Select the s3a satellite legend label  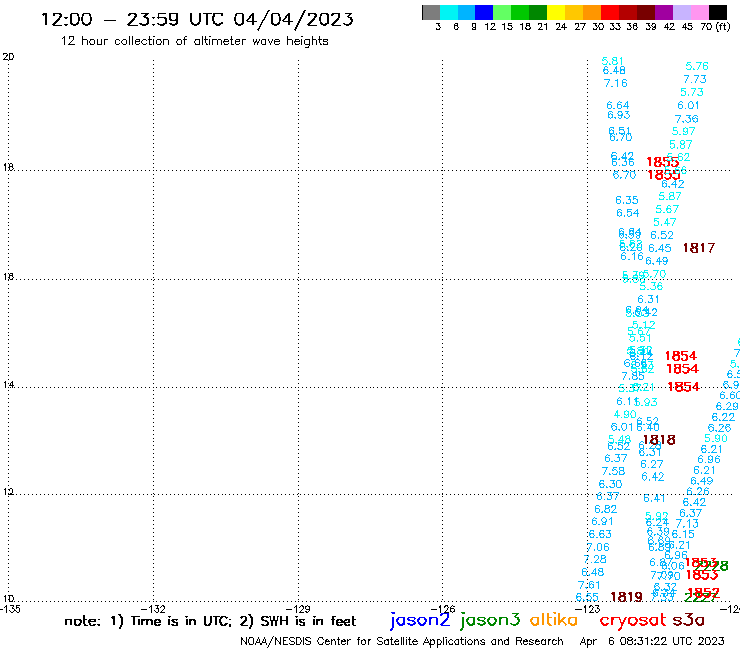(689, 620)
